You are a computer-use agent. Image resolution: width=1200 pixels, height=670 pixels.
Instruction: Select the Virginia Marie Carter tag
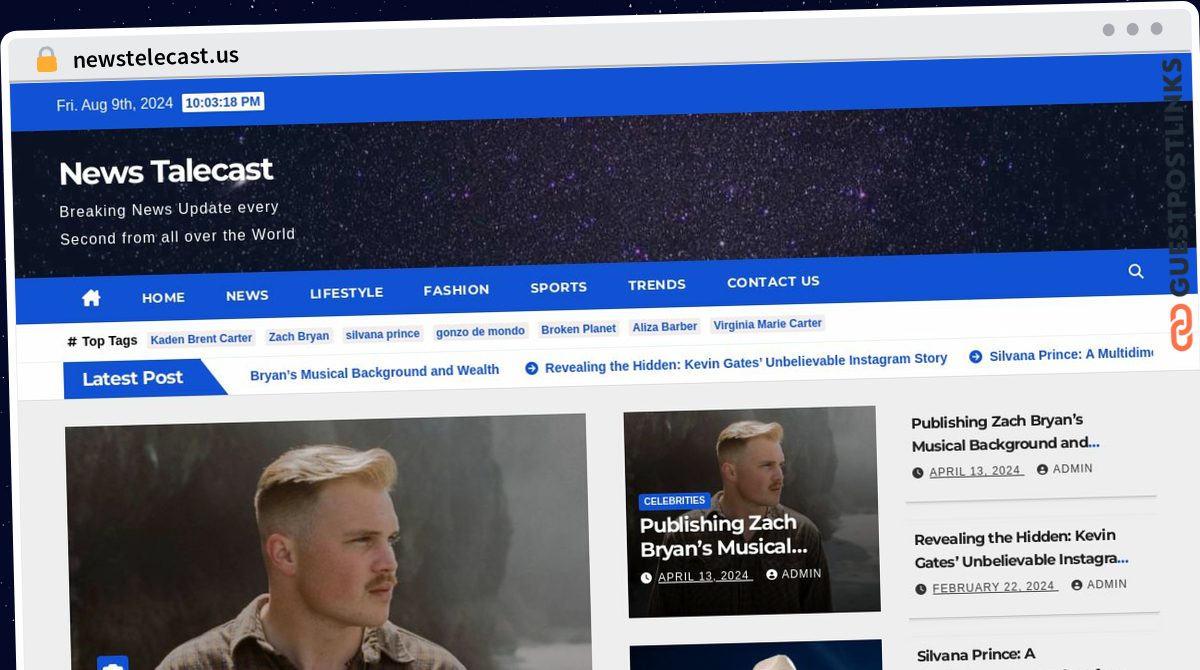coord(768,324)
